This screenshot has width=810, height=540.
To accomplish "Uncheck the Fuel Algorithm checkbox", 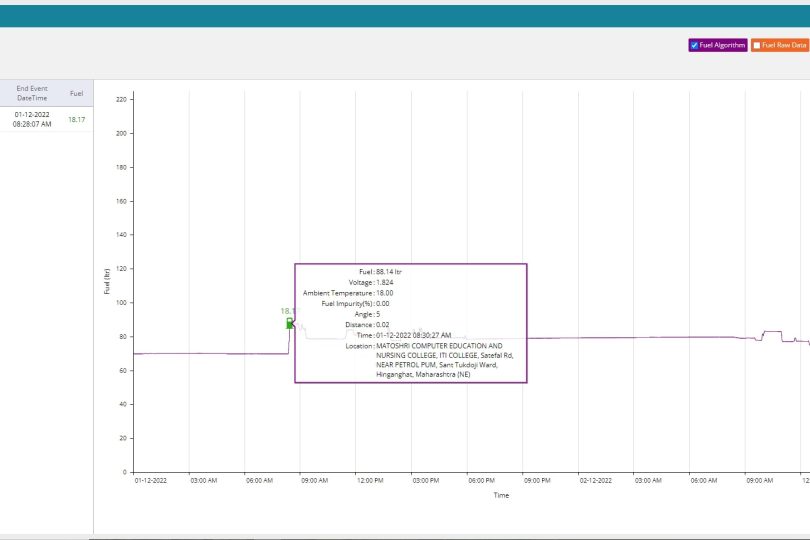I will click(x=694, y=45).
